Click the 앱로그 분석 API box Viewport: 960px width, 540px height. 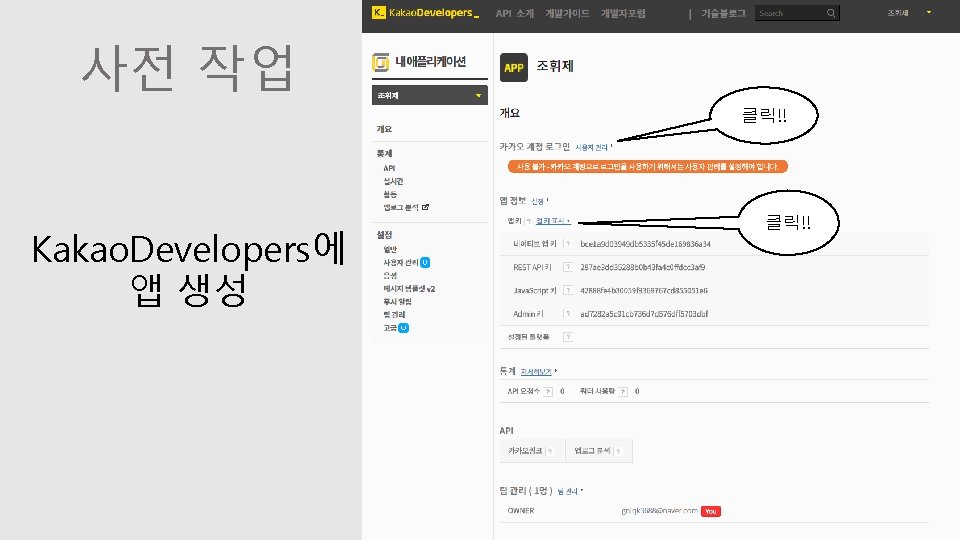[599, 451]
